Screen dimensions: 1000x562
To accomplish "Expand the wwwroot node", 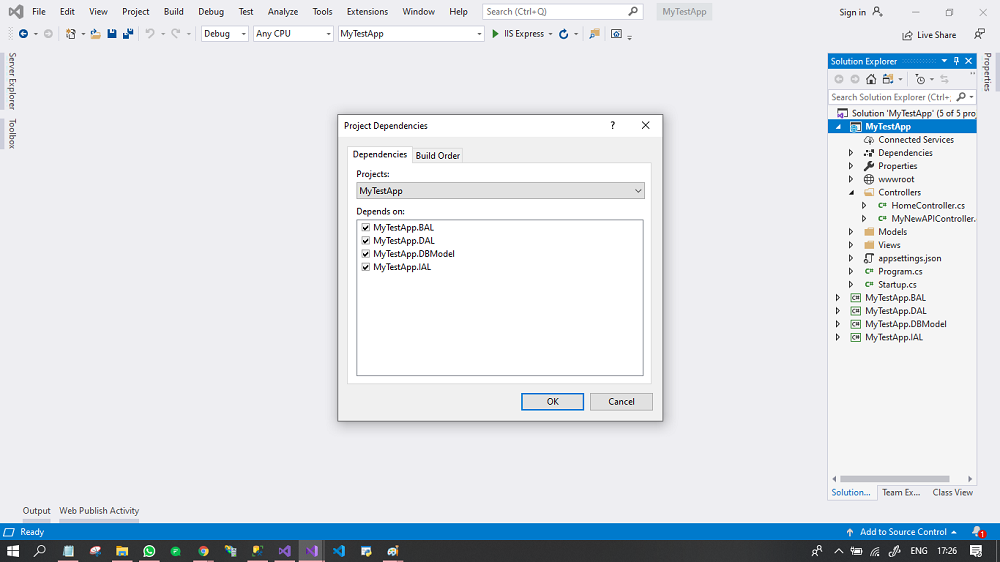I will pos(851,179).
